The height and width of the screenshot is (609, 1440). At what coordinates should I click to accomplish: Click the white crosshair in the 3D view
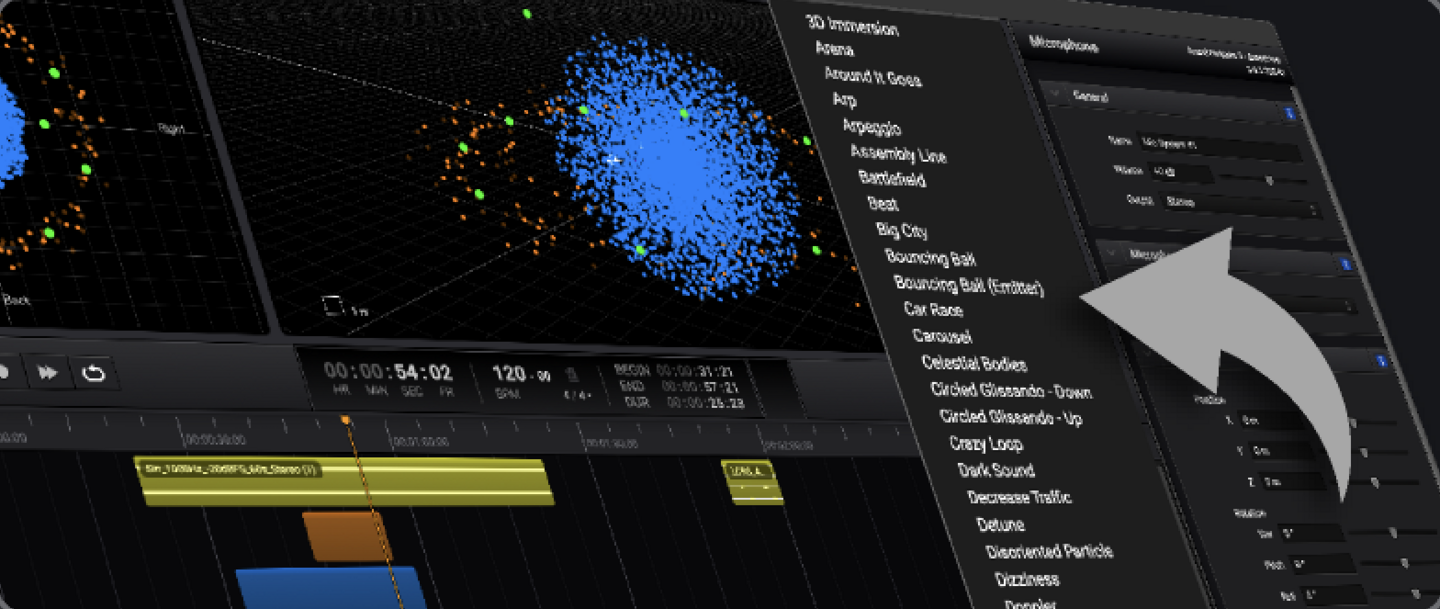click(x=615, y=160)
